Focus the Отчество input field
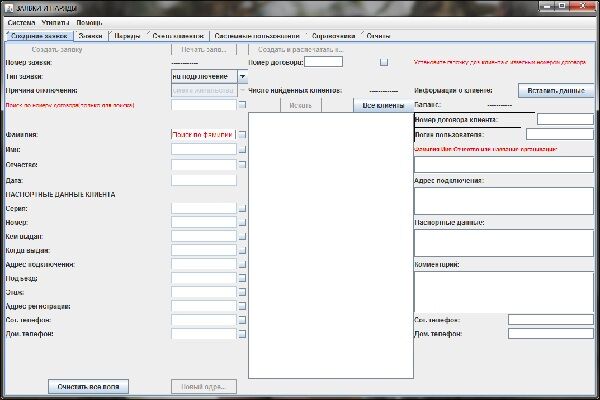 (204, 165)
